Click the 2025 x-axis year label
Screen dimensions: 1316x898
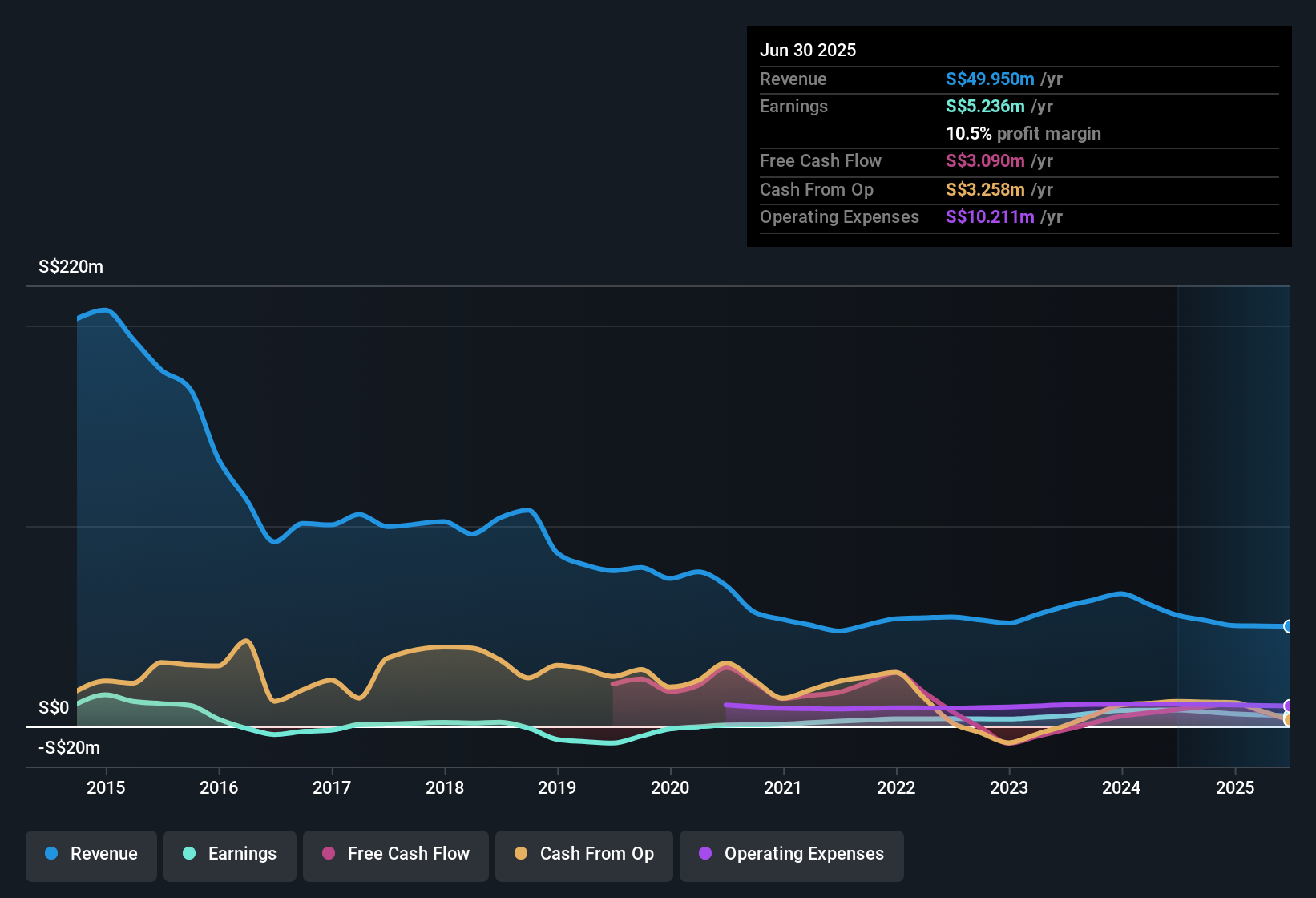click(x=1235, y=787)
